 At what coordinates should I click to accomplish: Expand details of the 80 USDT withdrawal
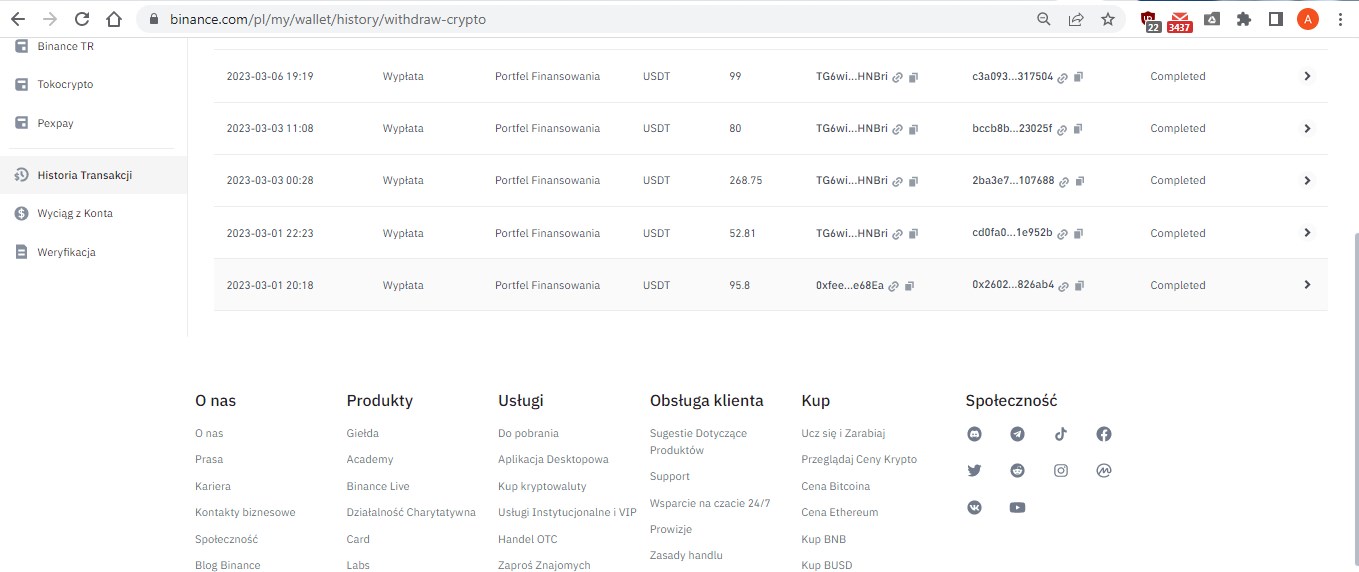pos(1306,128)
